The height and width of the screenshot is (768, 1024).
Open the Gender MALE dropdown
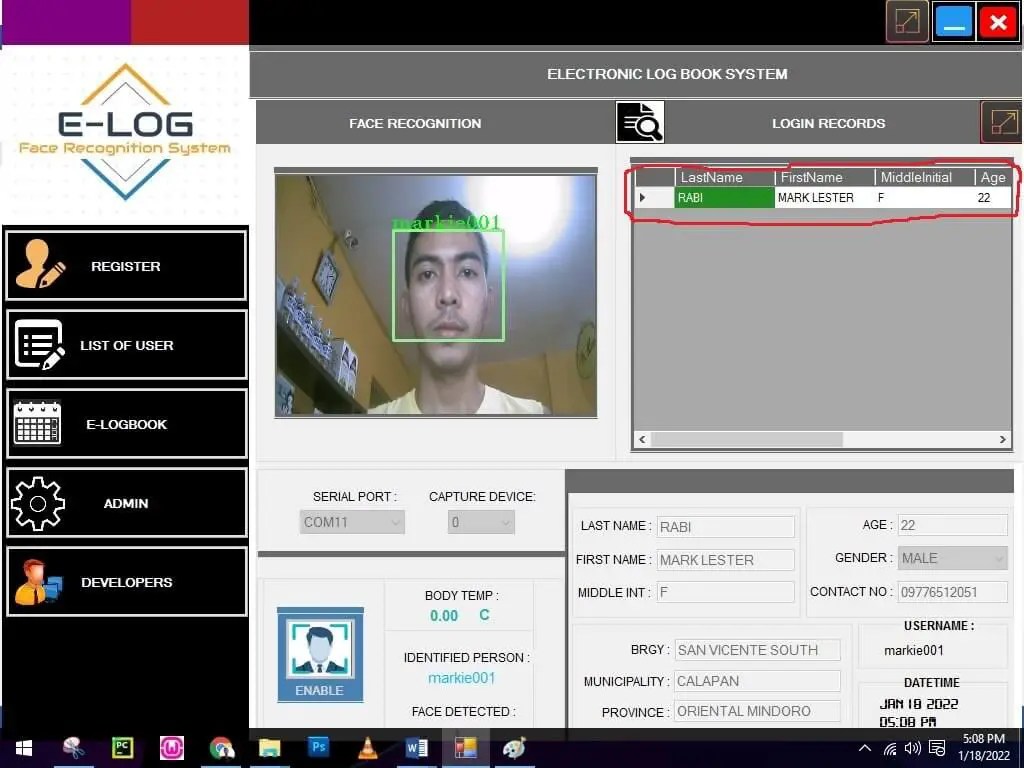pos(952,558)
